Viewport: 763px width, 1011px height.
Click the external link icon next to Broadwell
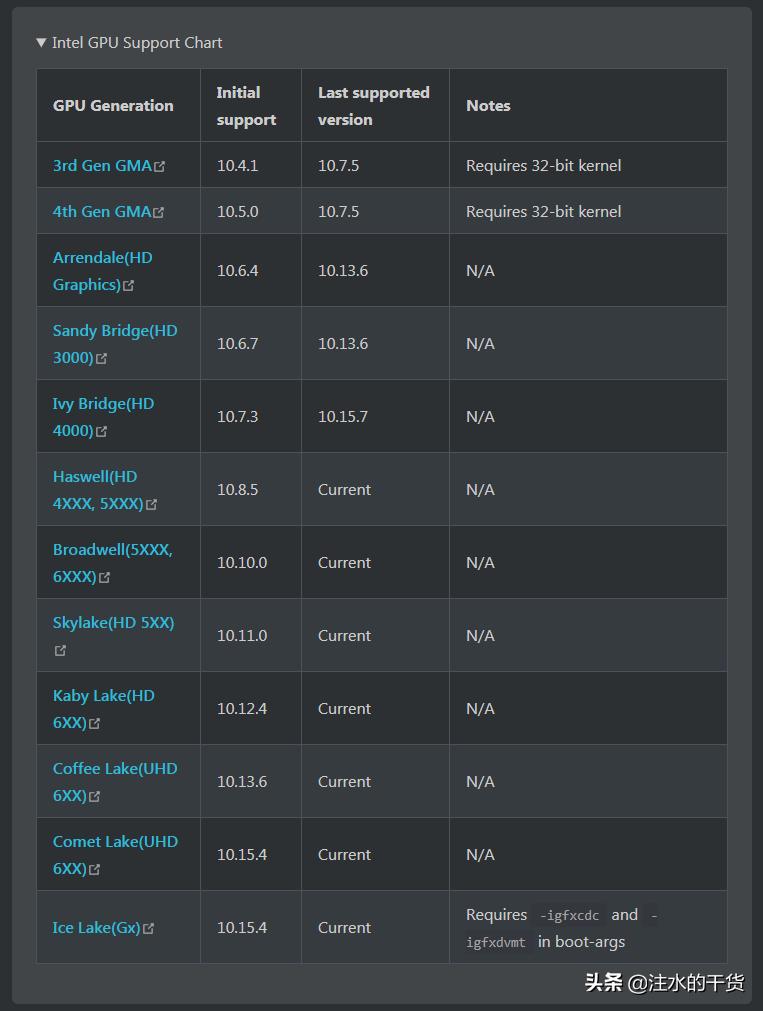[x=105, y=578]
